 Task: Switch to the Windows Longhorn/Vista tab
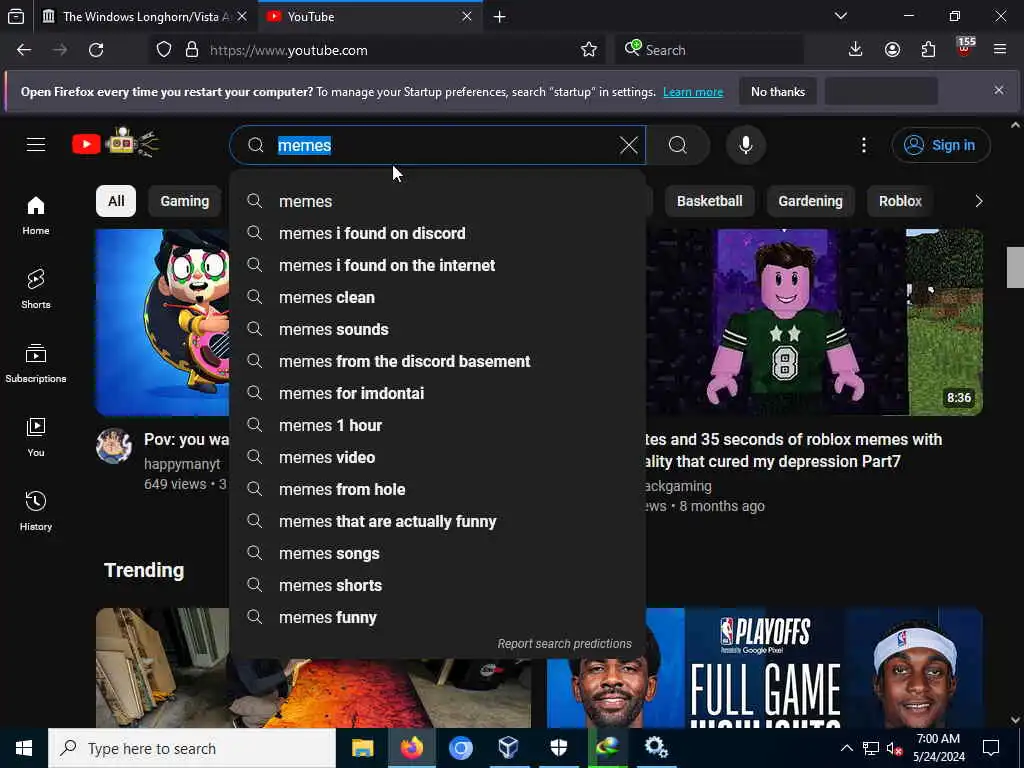click(x=144, y=17)
